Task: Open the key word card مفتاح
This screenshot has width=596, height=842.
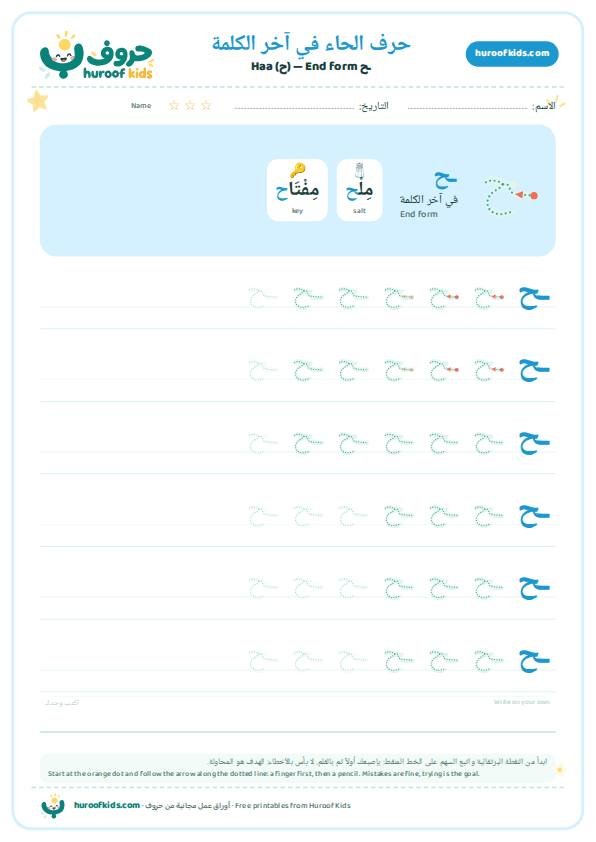Action: pyautogui.click(x=297, y=190)
